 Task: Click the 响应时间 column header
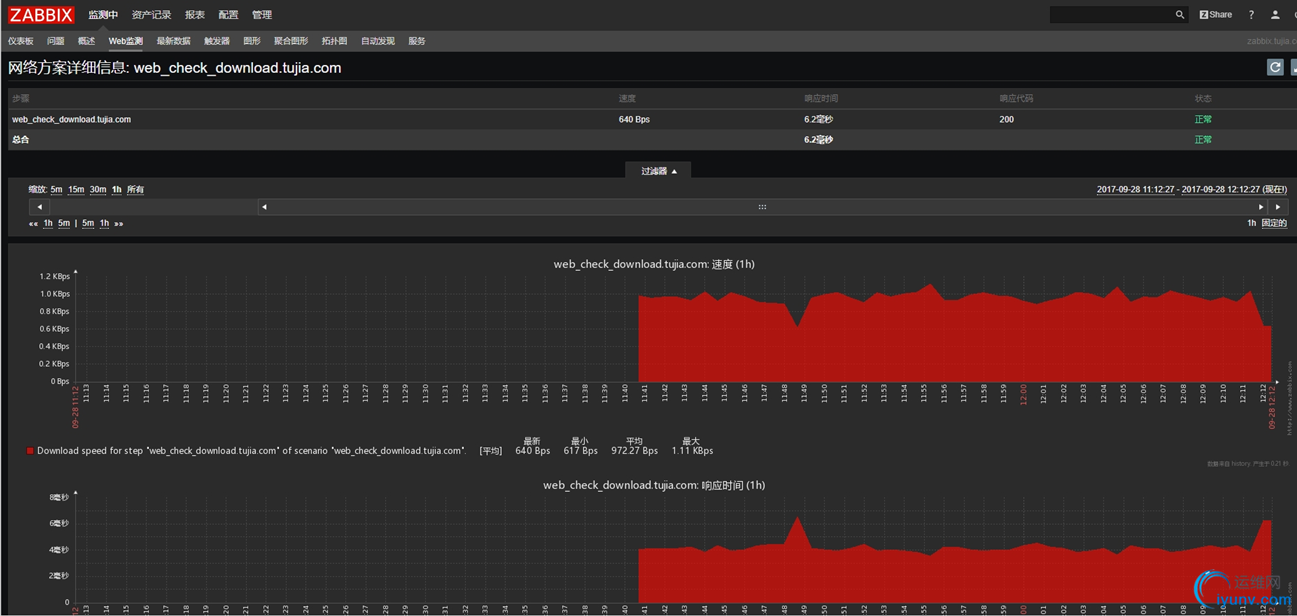coord(821,98)
